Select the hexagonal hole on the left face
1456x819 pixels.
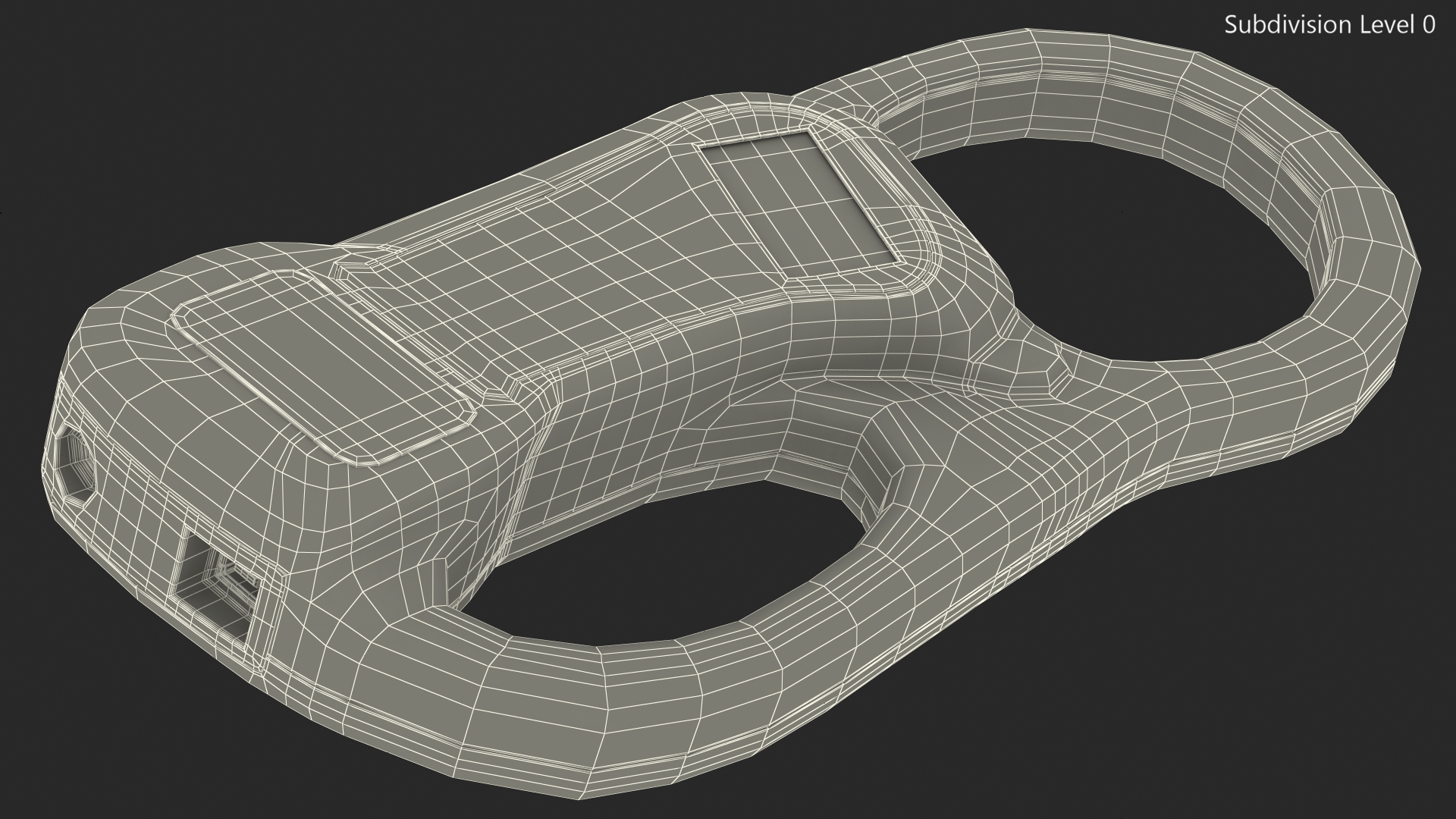(x=74, y=463)
